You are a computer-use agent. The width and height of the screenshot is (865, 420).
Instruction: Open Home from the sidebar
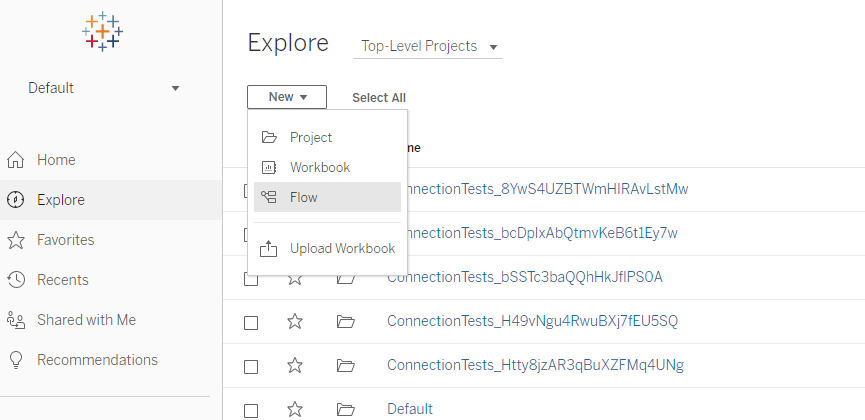click(56, 160)
